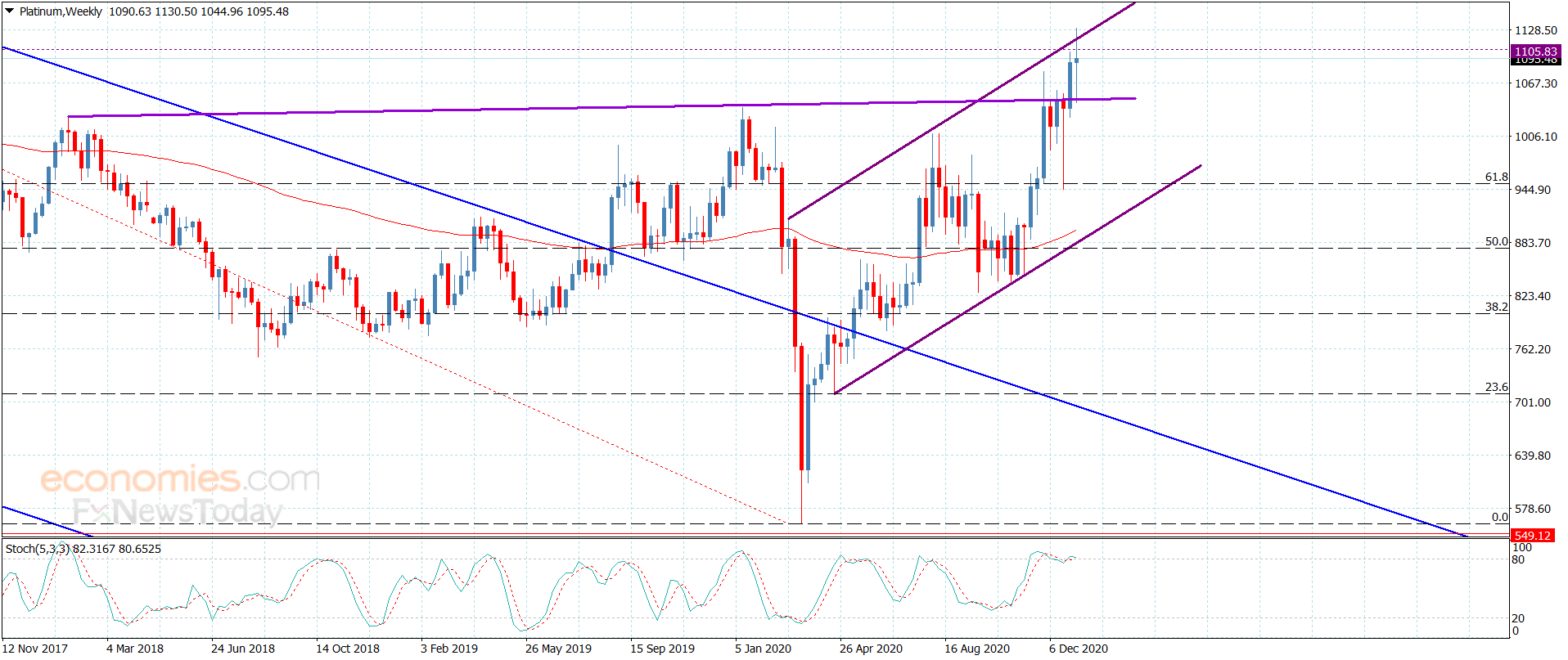Image resolution: width=1568 pixels, height=660 pixels.
Task: Click the 701.00 price scale value
Action: point(1533,402)
